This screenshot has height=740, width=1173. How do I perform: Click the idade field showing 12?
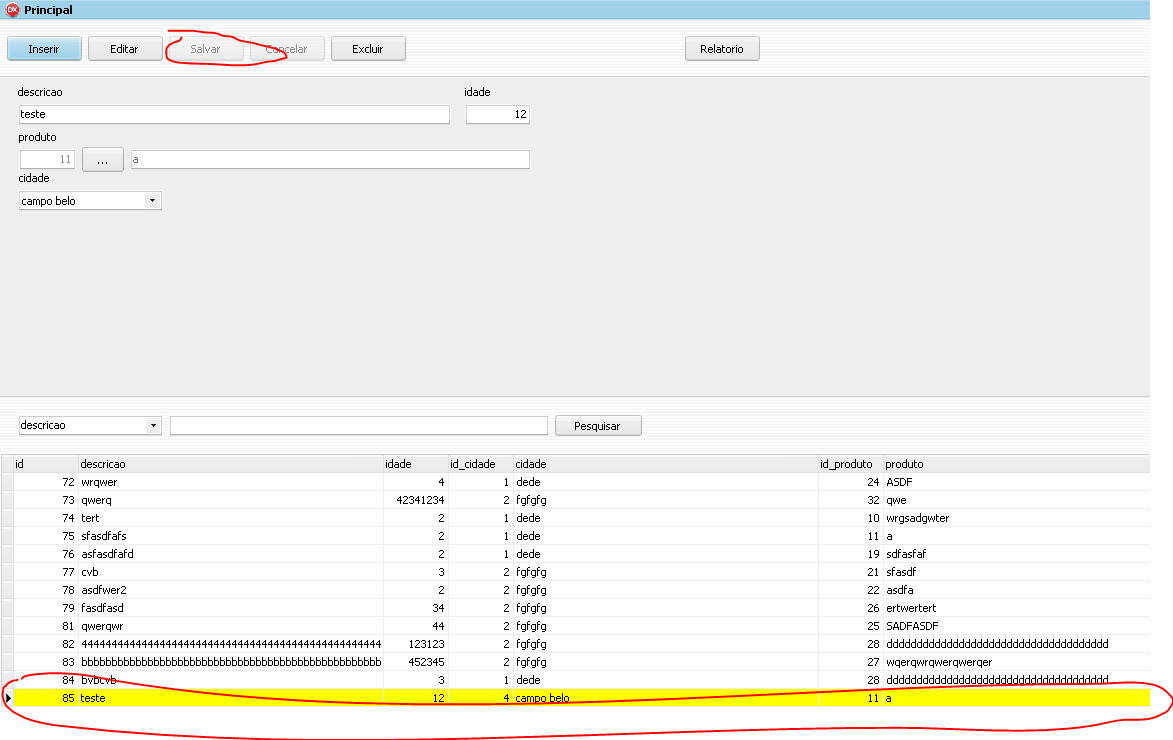[x=497, y=114]
